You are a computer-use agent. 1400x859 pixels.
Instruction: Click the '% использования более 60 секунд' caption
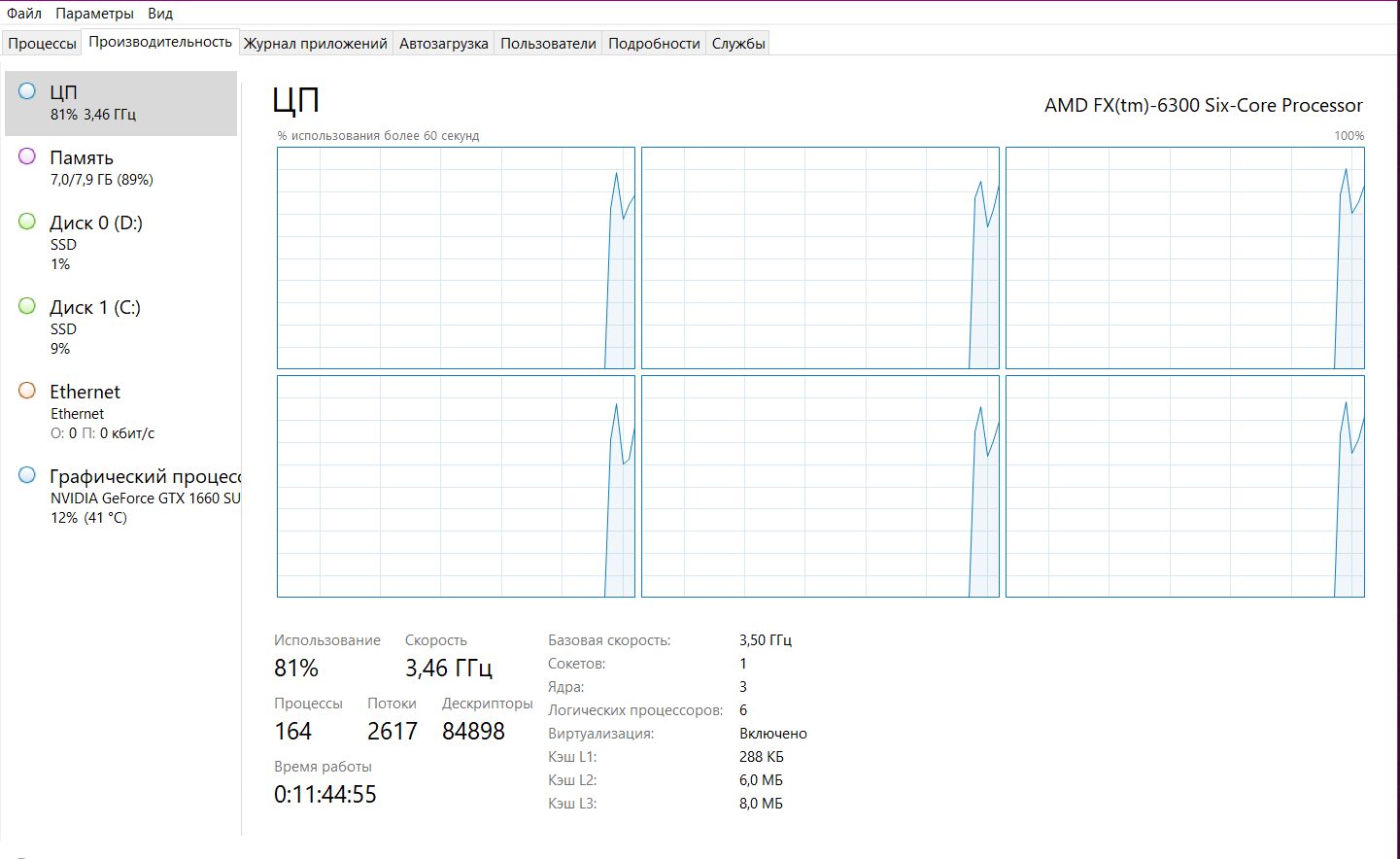click(x=378, y=136)
